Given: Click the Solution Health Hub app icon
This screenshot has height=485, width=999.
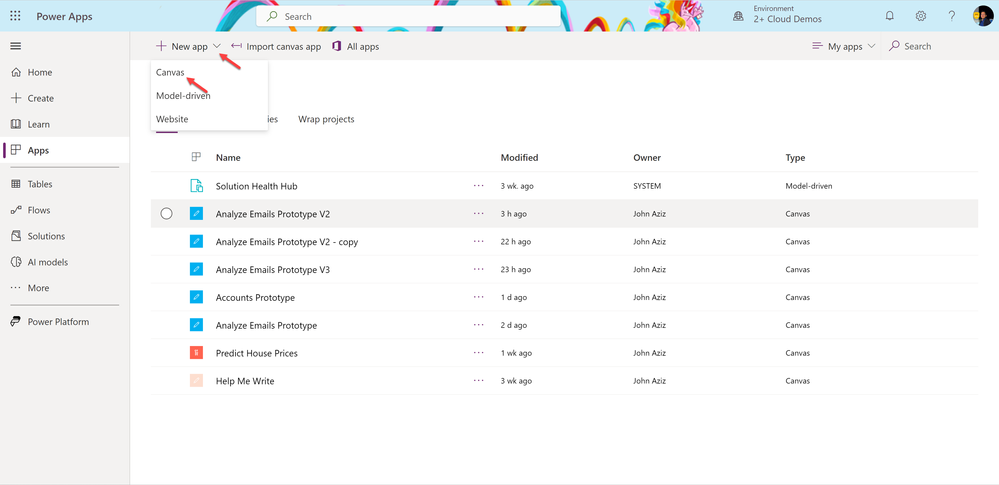Looking at the screenshot, I should (x=196, y=186).
